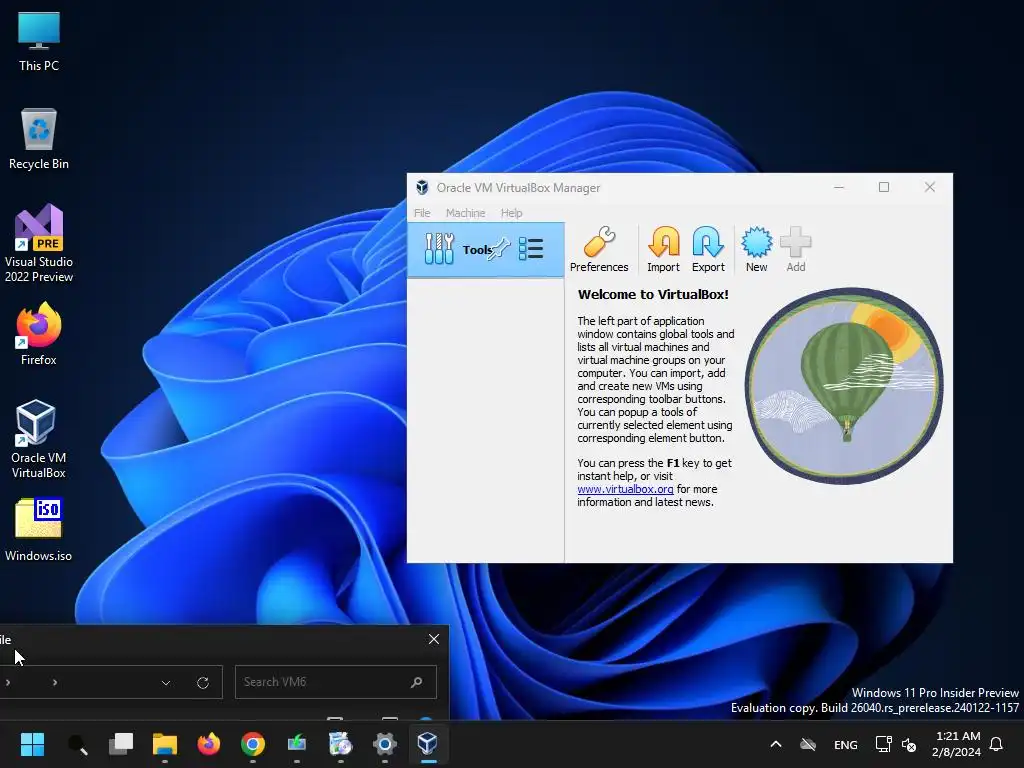1024x768 pixels.
Task: Click the search magnifier in Explorer
Action: tap(417, 682)
